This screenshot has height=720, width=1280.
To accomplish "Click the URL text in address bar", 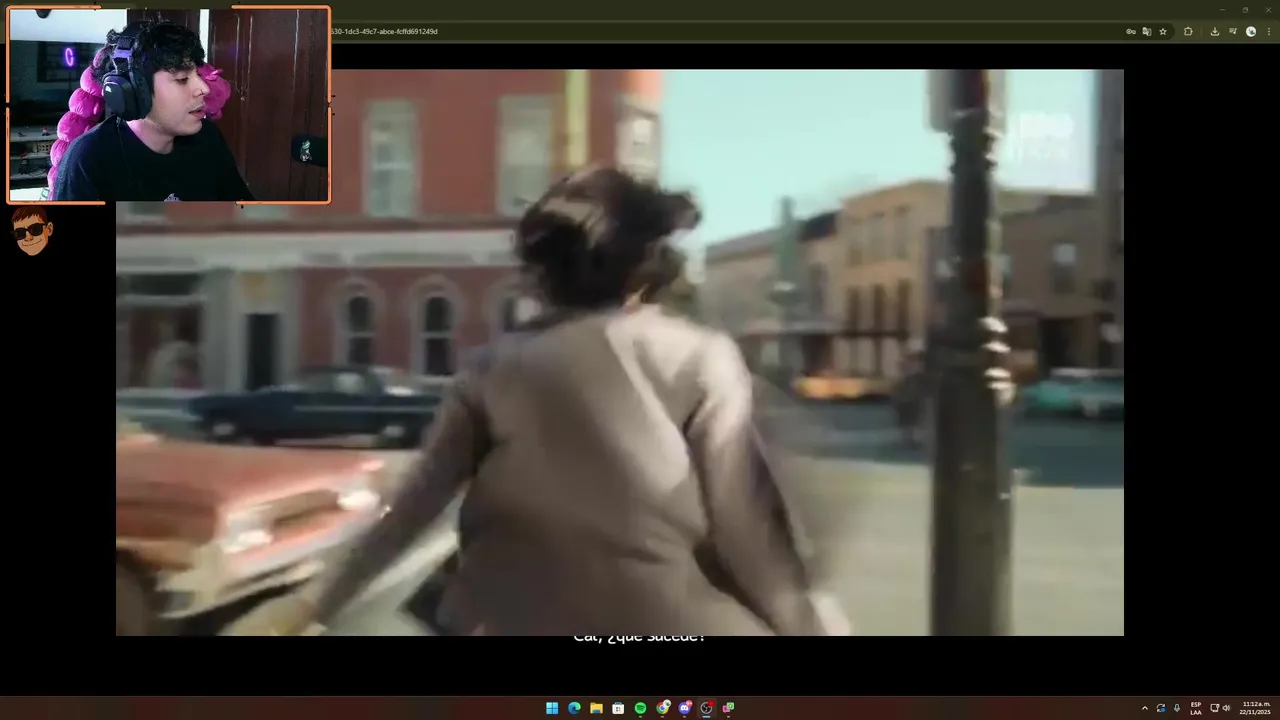I will [x=385, y=31].
